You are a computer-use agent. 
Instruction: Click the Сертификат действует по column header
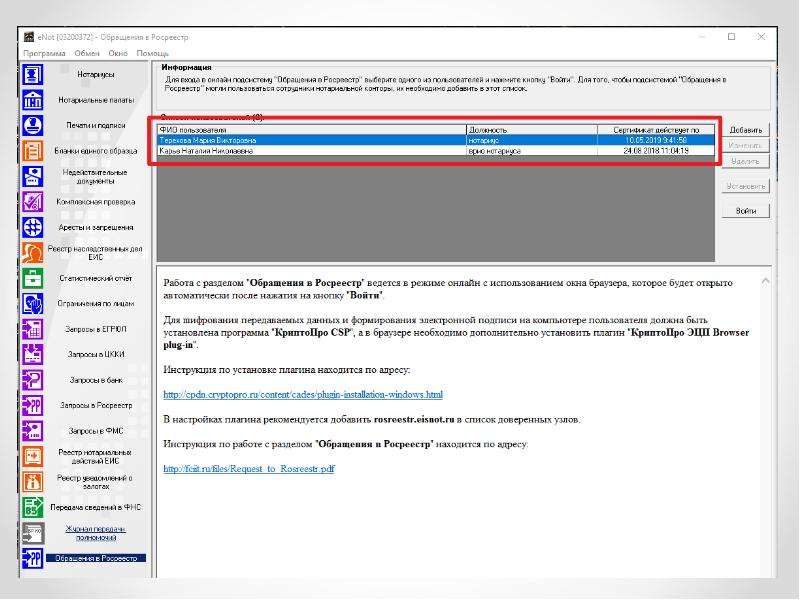pyautogui.click(x=656, y=130)
